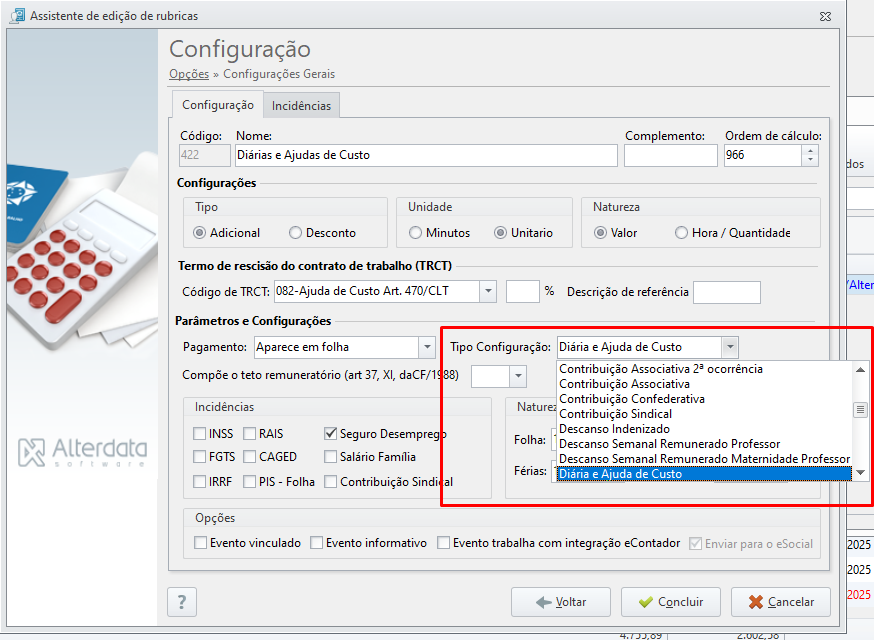The height and width of the screenshot is (640, 874).
Task: Select the Minutos unit radio option
Action: click(415, 232)
